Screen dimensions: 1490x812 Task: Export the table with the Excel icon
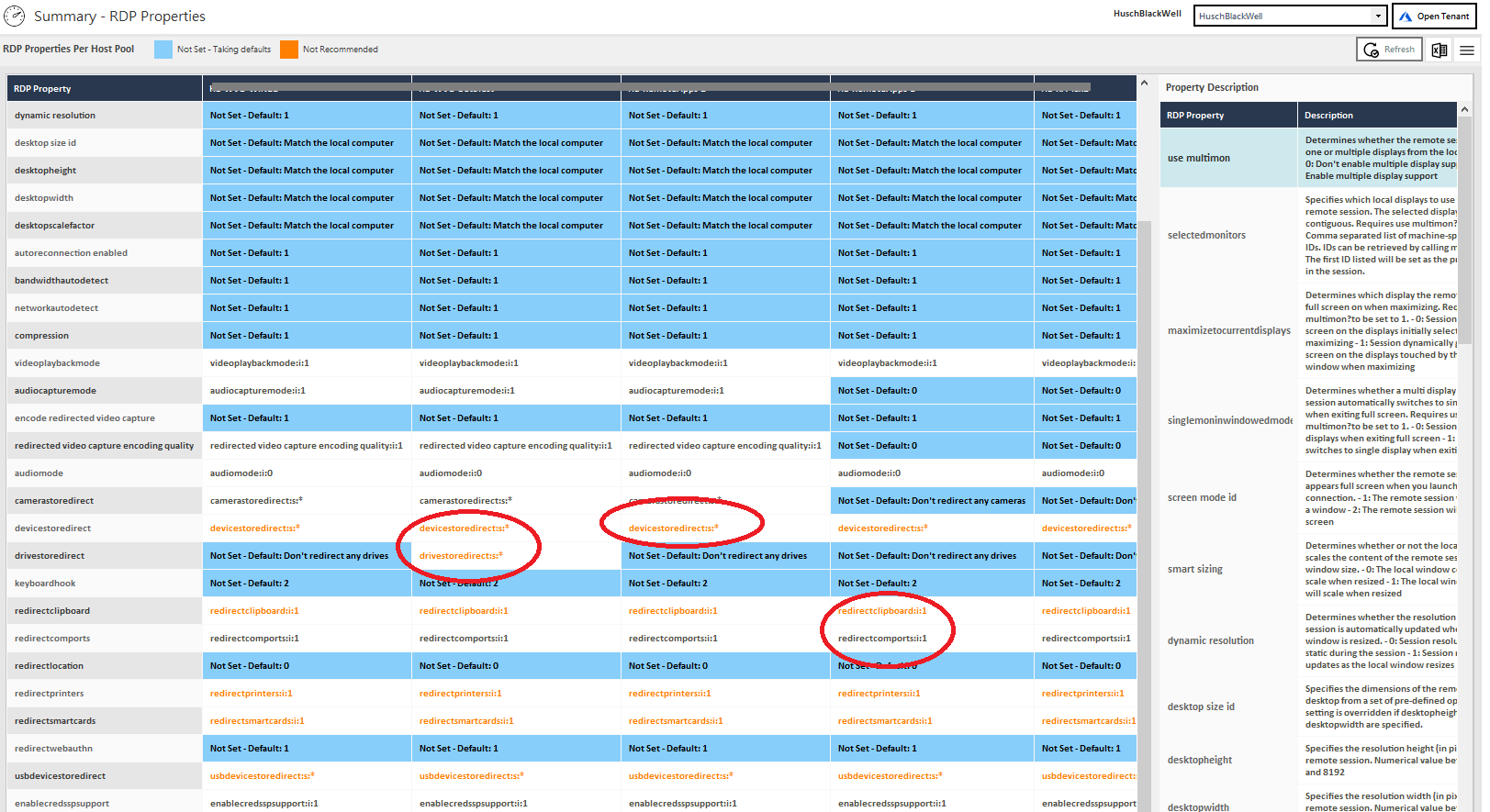click(x=1440, y=50)
